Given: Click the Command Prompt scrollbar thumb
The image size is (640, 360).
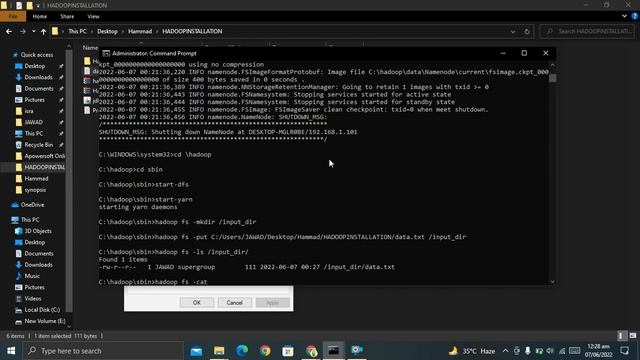Looking at the screenshot, I should [x=553, y=78].
